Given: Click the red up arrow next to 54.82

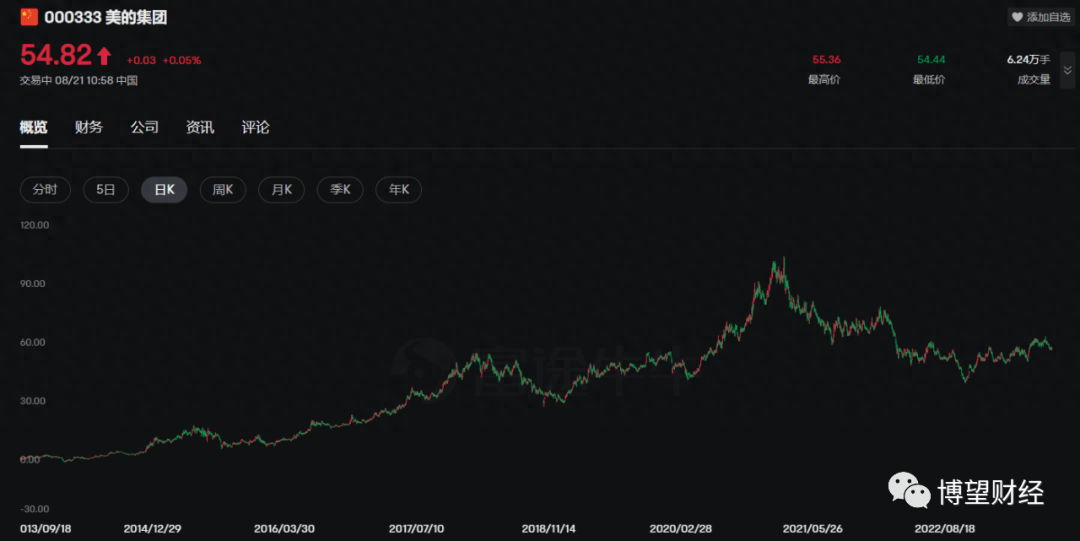Looking at the screenshot, I should 104,56.
